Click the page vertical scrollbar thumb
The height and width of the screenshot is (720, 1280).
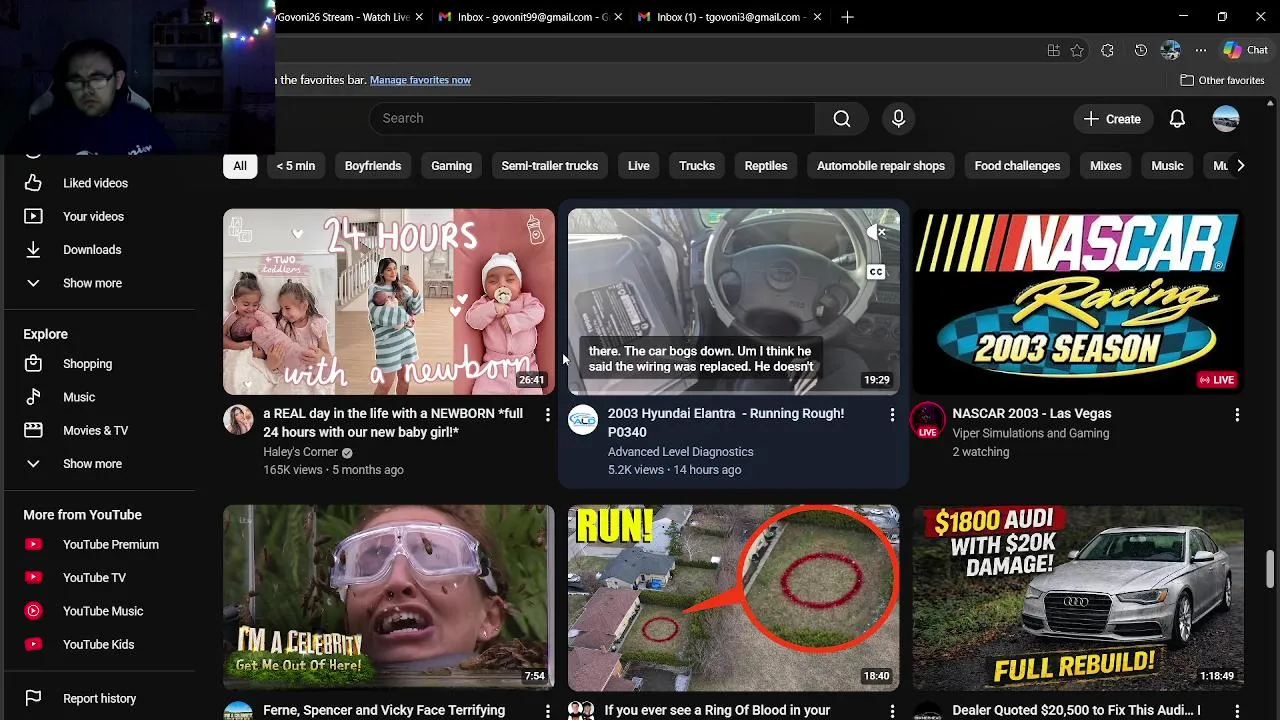coord(1270,570)
